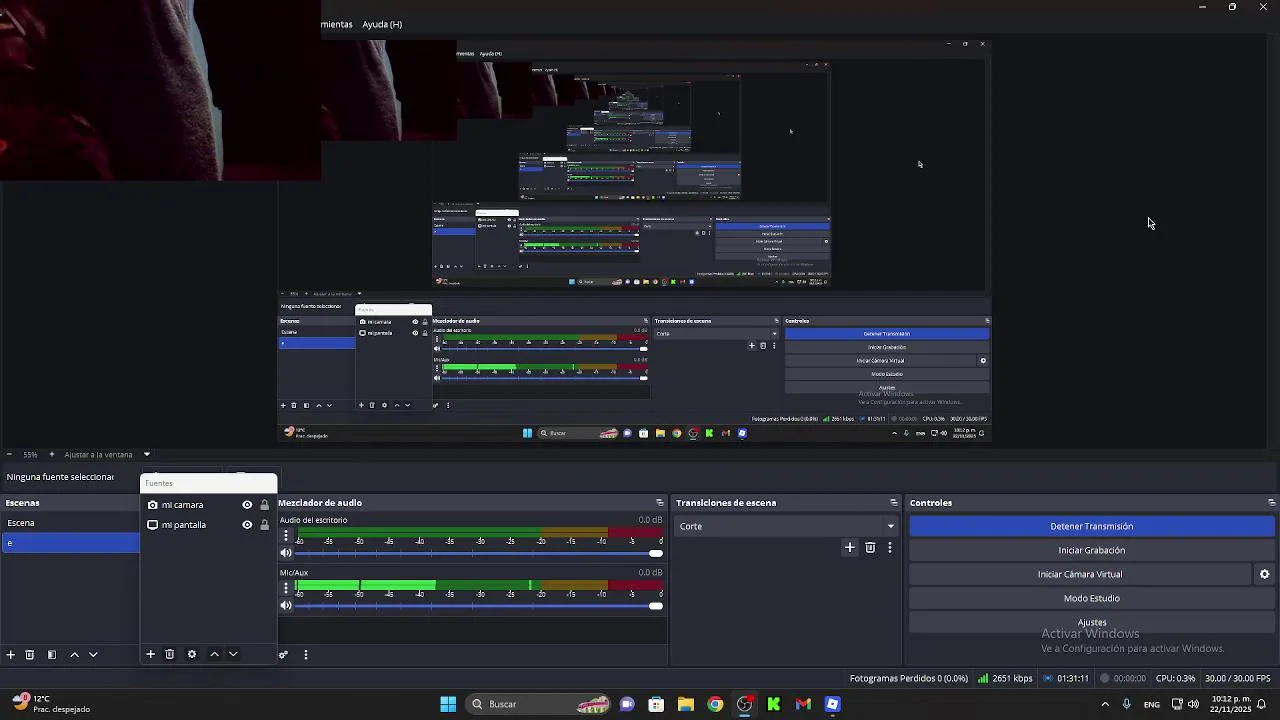This screenshot has width=1280, height=720.
Task: Add a new scene with the plus icon
Action: [10, 654]
